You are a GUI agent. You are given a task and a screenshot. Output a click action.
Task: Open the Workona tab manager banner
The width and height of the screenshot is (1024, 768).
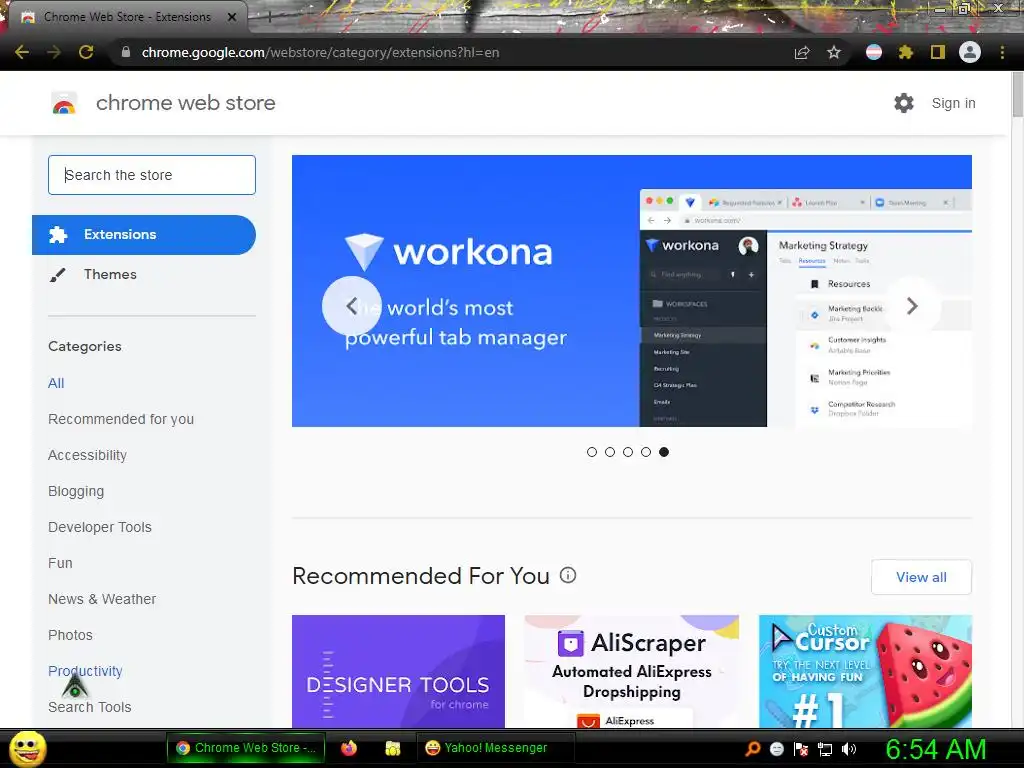pyautogui.click(x=632, y=291)
